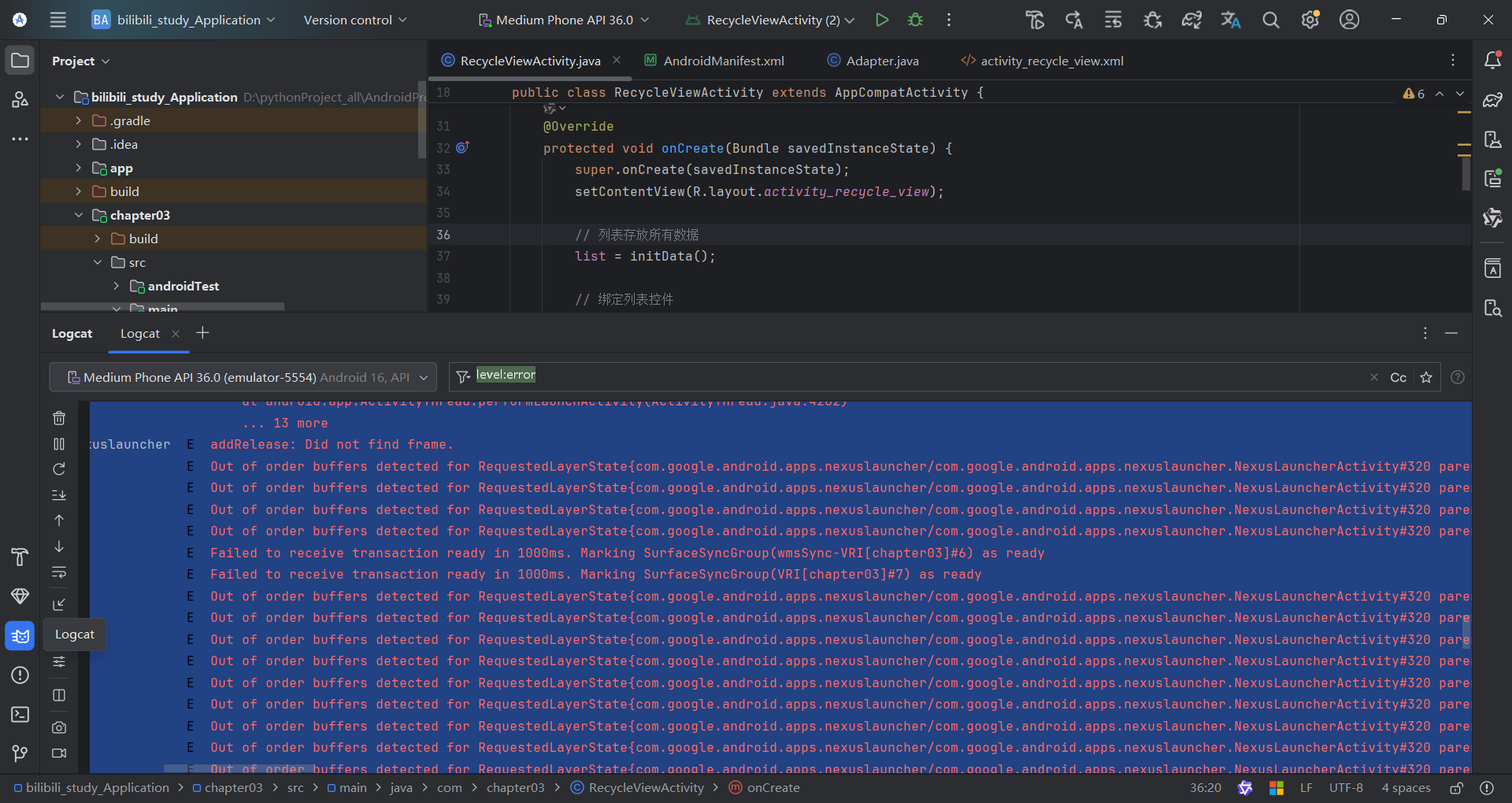Restart Logcat using the refresh icon

(59, 469)
